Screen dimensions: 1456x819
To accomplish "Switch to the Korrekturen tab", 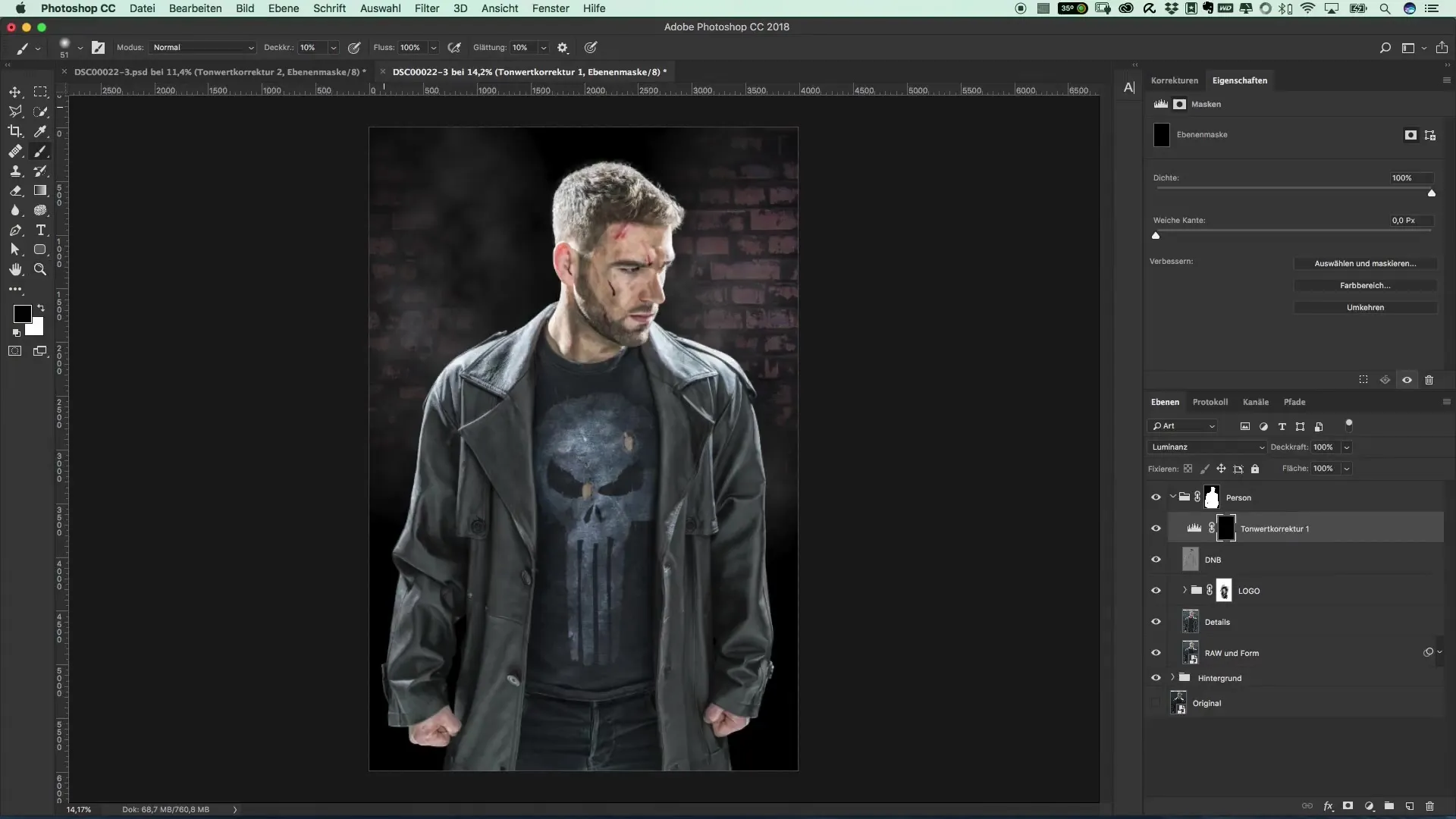I will tap(1174, 80).
